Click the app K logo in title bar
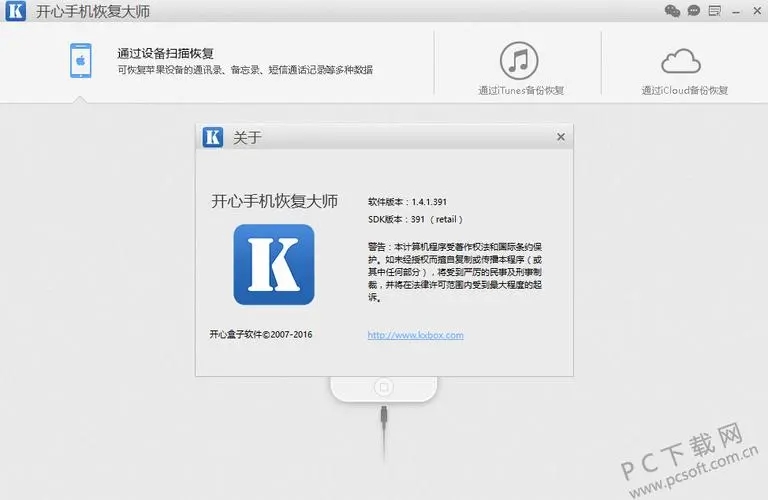This screenshot has width=768, height=500. click(16, 11)
